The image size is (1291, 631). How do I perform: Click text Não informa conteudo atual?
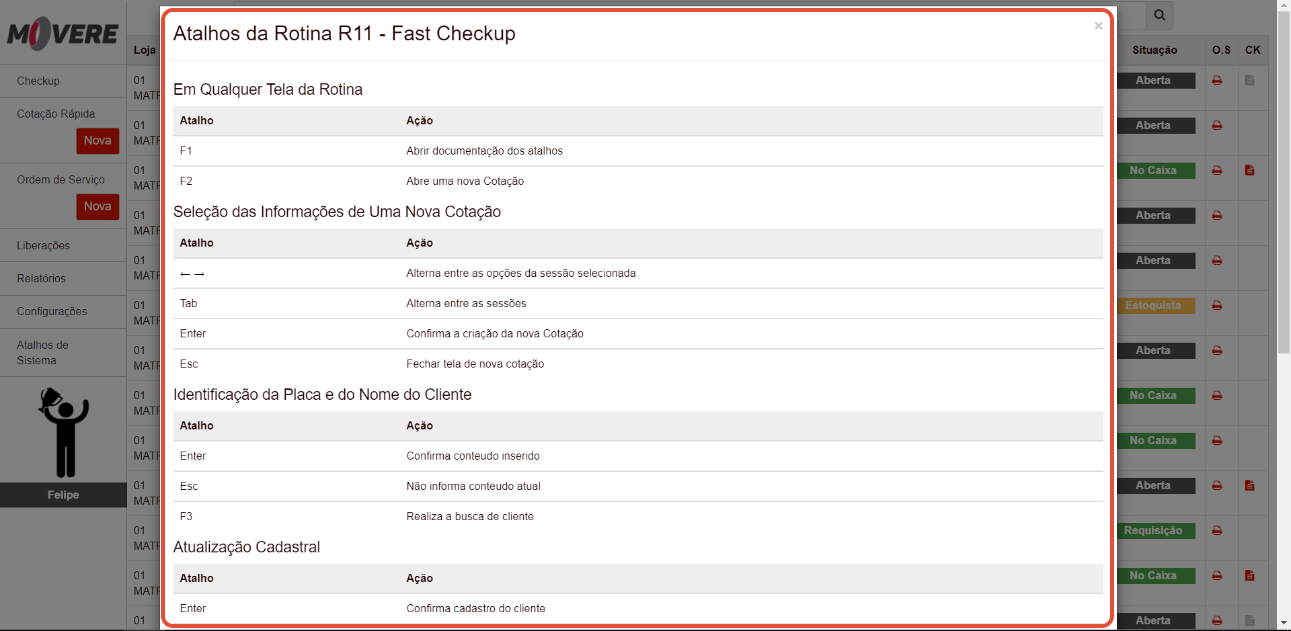(x=473, y=486)
